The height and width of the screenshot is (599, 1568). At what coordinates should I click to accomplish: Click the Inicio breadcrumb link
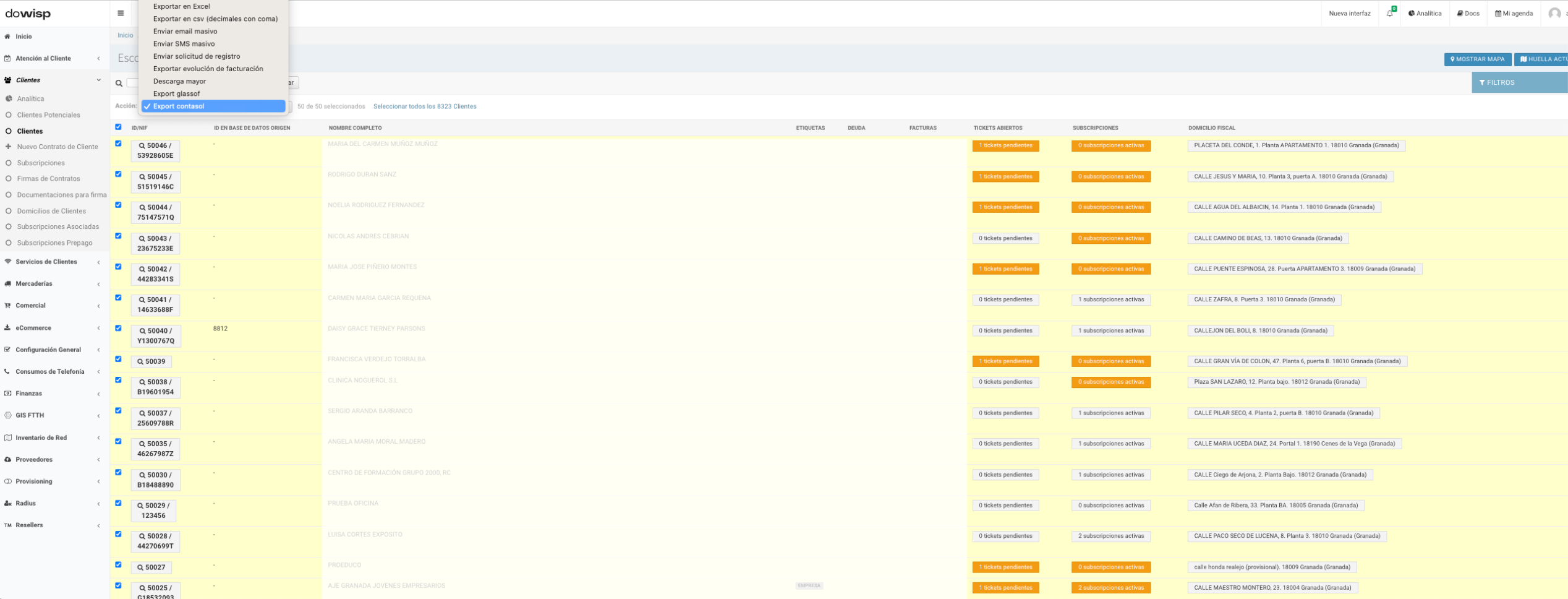[126, 35]
